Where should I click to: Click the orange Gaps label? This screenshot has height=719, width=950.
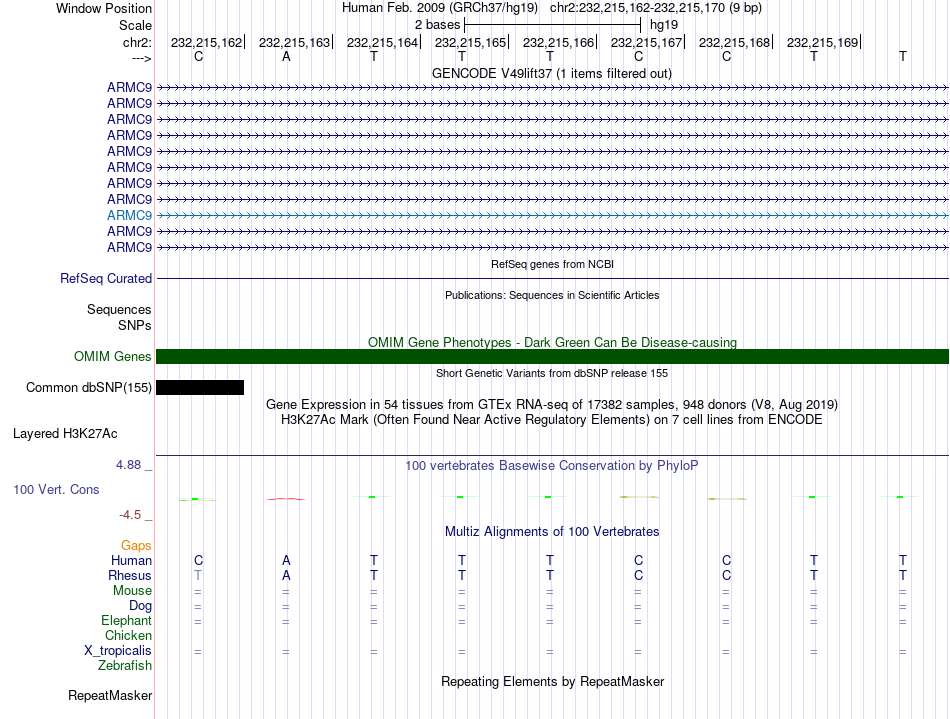[x=136, y=546]
